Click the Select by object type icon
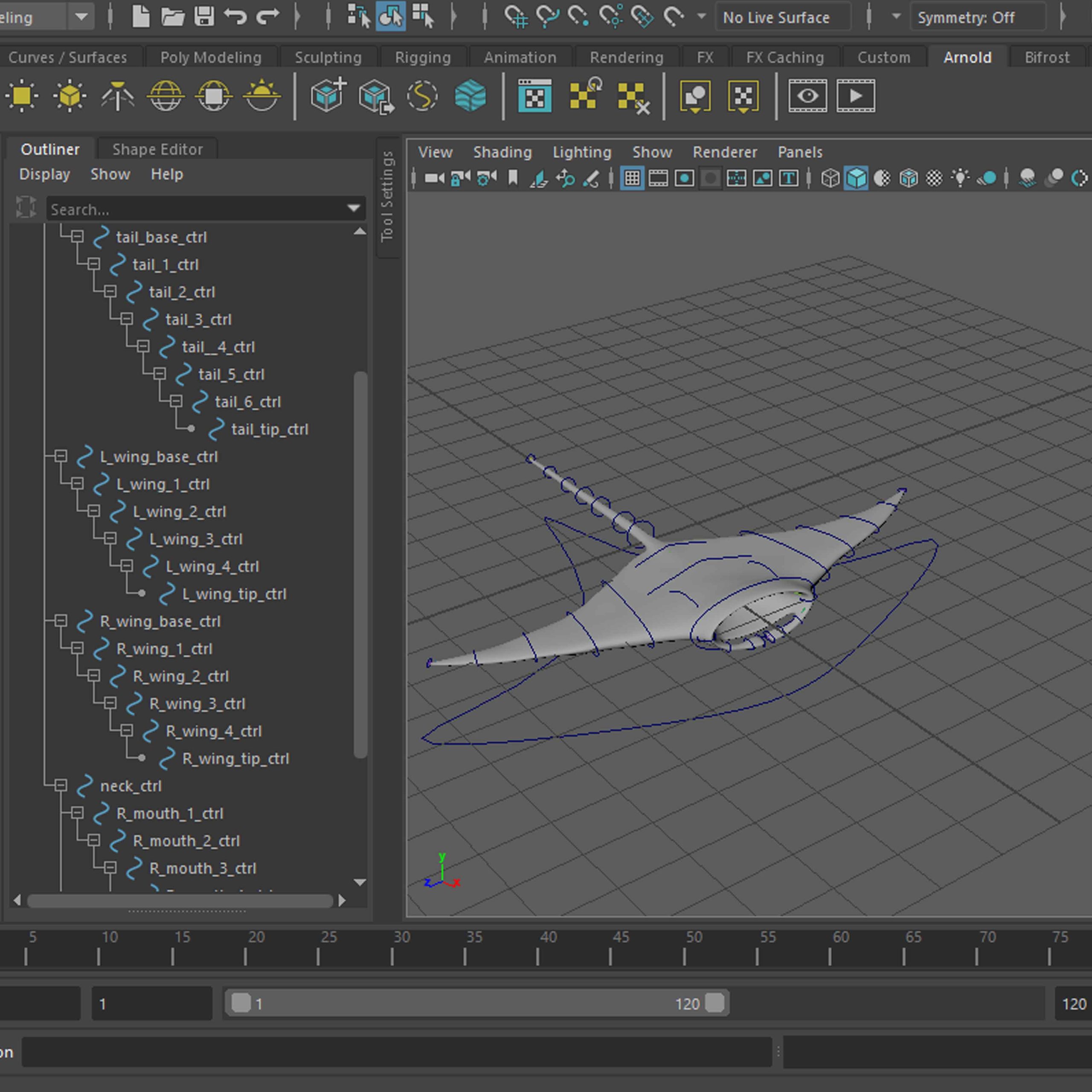 point(391,16)
